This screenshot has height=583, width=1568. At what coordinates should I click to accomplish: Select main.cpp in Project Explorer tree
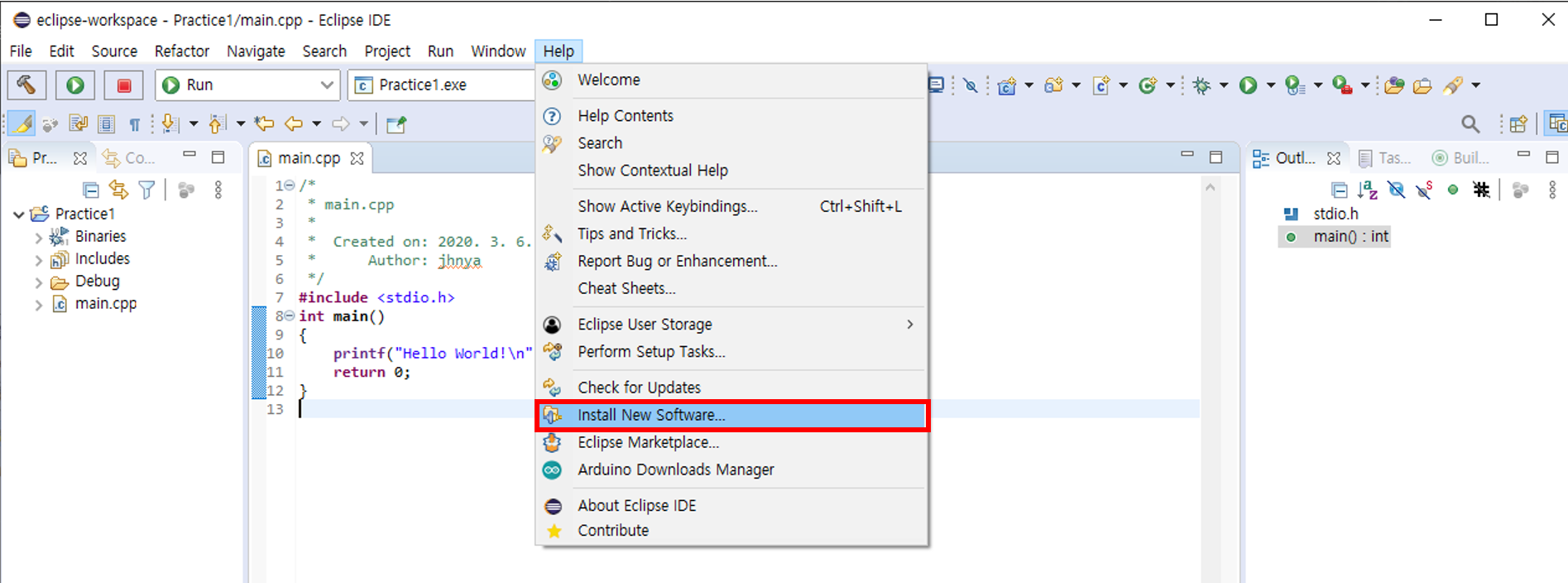pyautogui.click(x=105, y=304)
